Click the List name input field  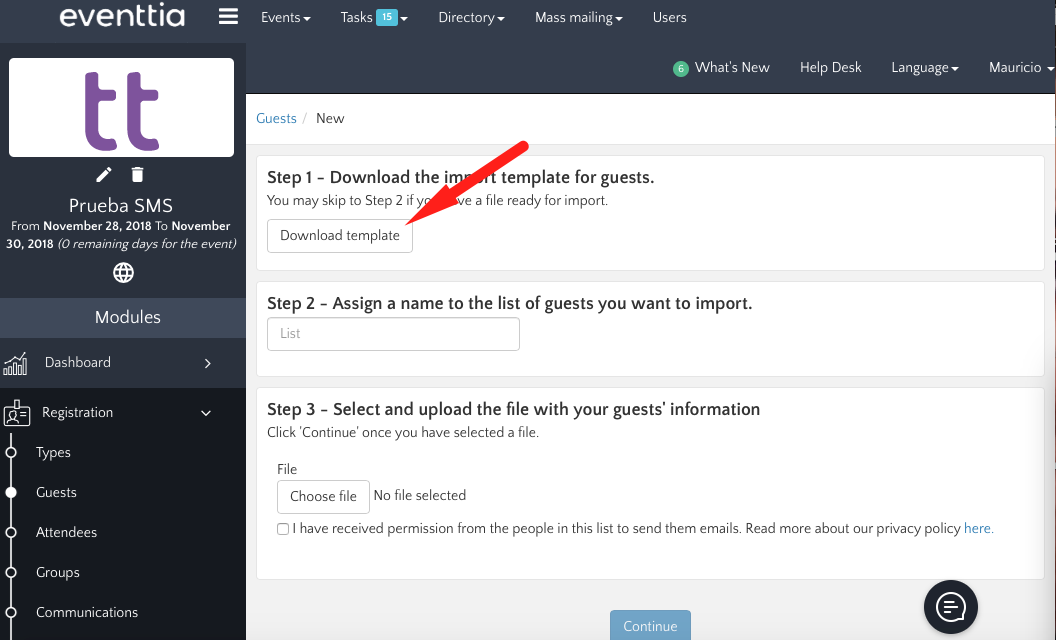(393, 334)
